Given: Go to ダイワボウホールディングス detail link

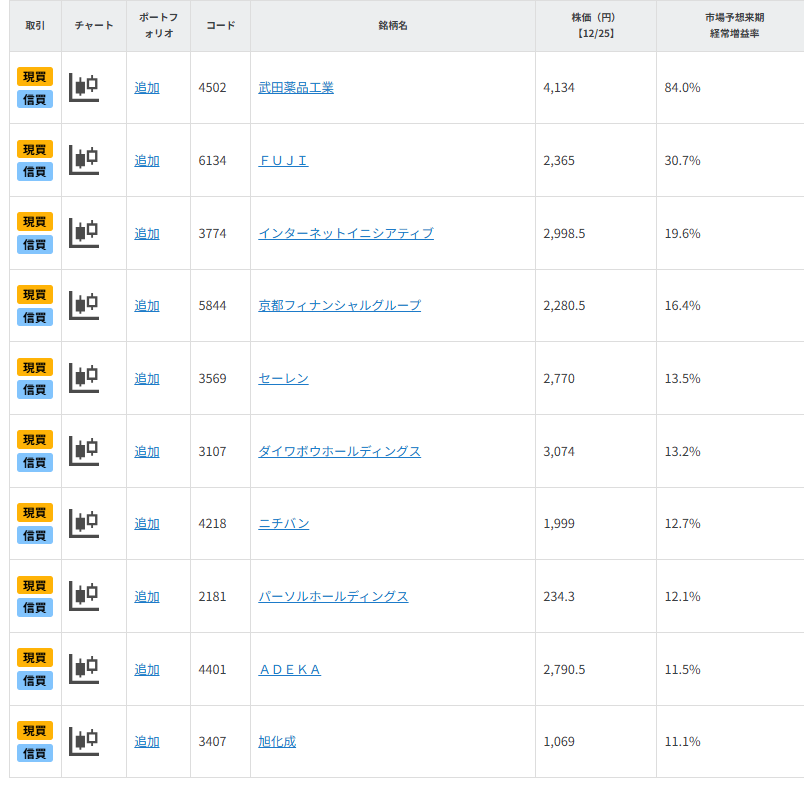Looking at the screenshot, I should (339, 452).
